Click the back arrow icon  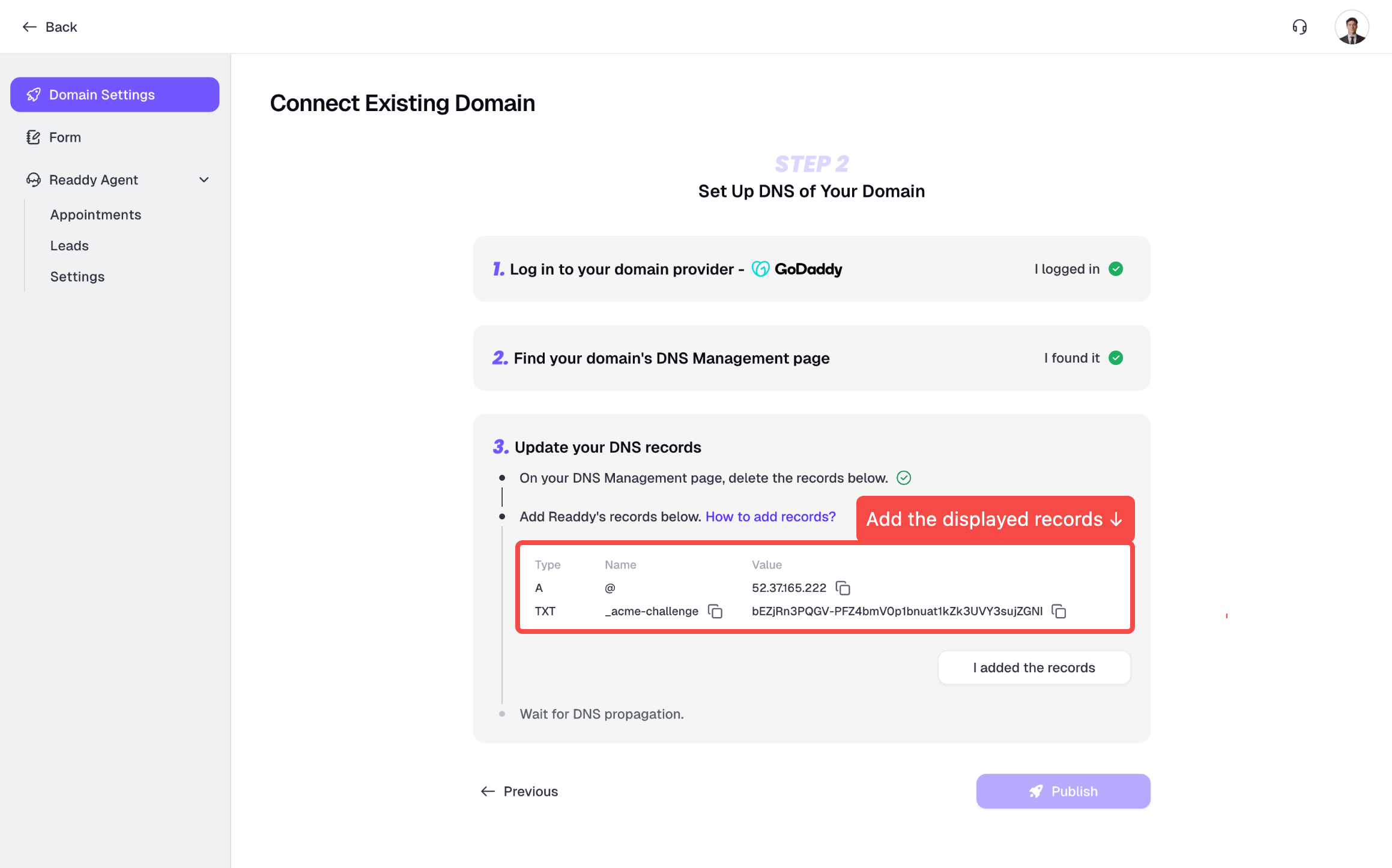coord(29,27)
